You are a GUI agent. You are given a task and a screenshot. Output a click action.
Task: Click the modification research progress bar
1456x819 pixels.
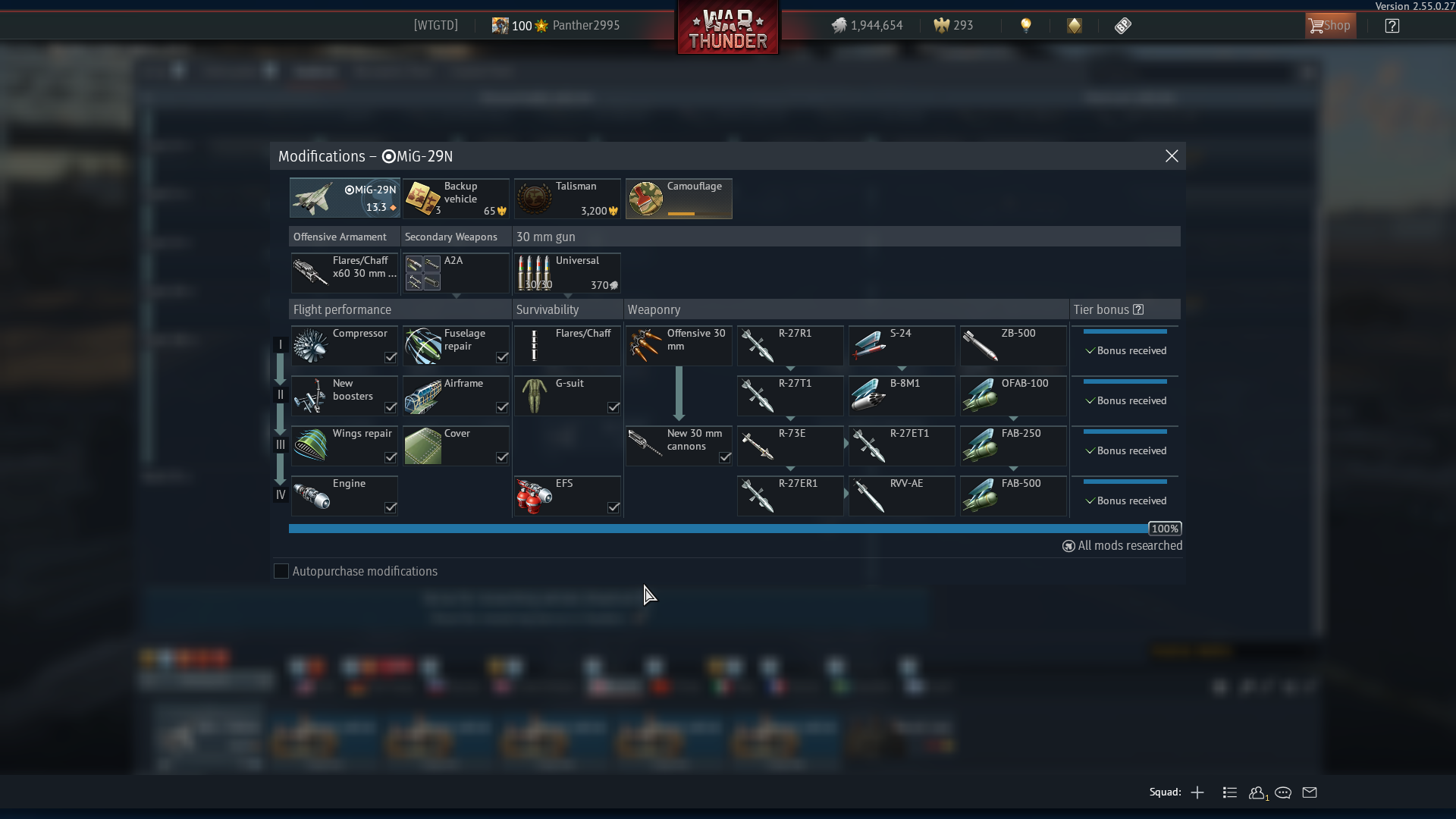717,529
